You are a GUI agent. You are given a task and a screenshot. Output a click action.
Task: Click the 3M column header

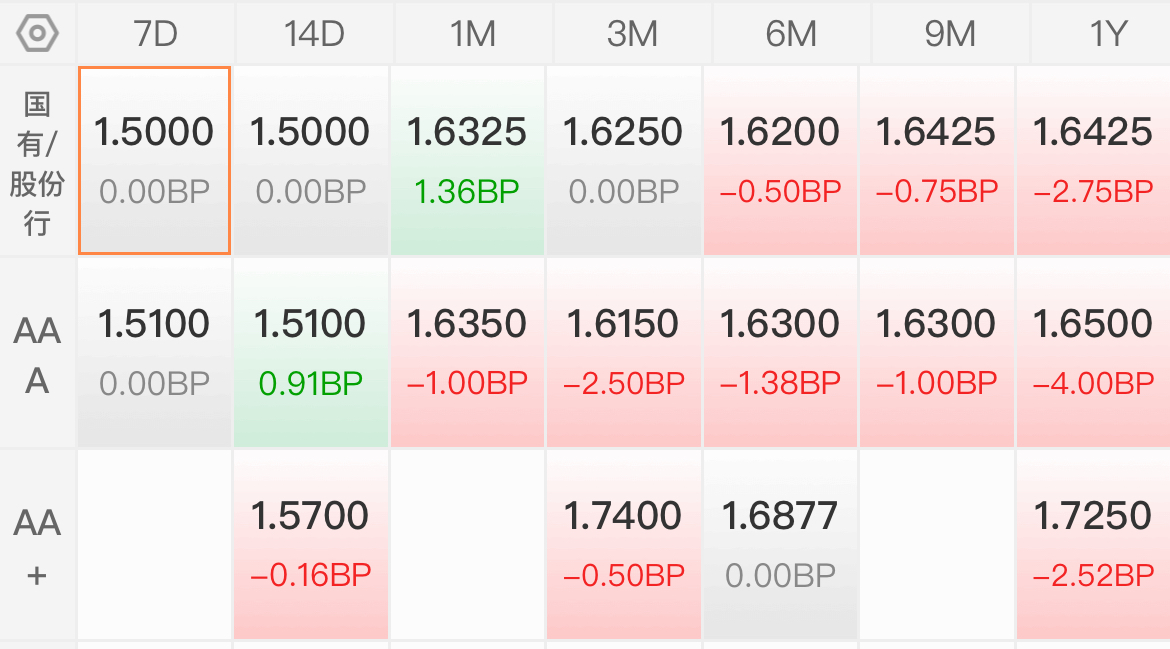[x=633, y=34]
